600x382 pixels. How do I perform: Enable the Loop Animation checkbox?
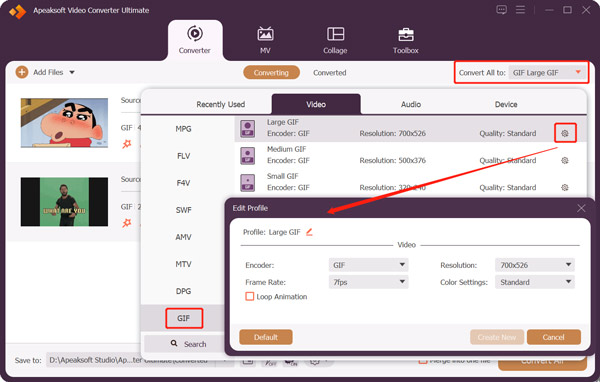249,297
